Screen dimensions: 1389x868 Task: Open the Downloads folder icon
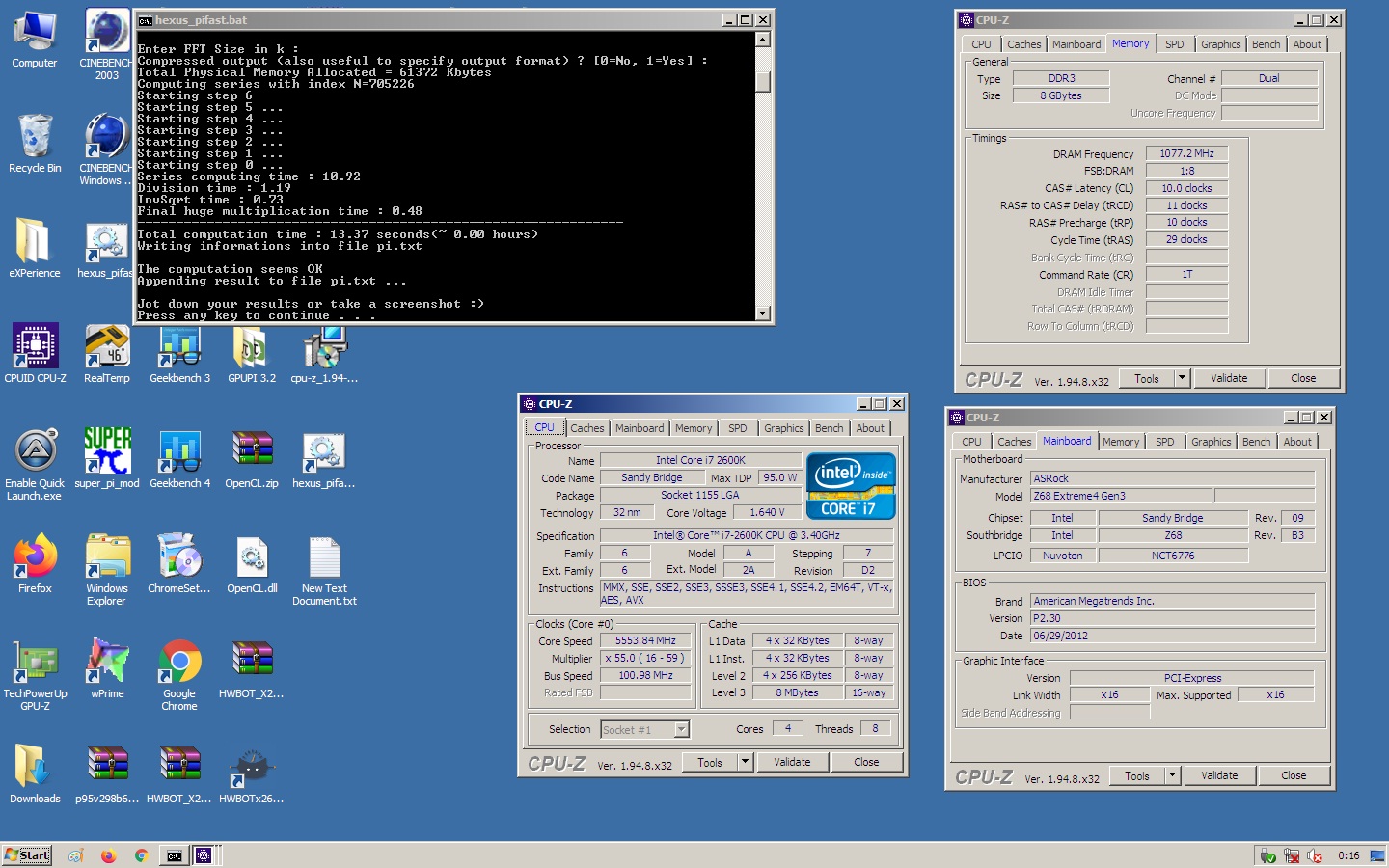pos(35,775)
